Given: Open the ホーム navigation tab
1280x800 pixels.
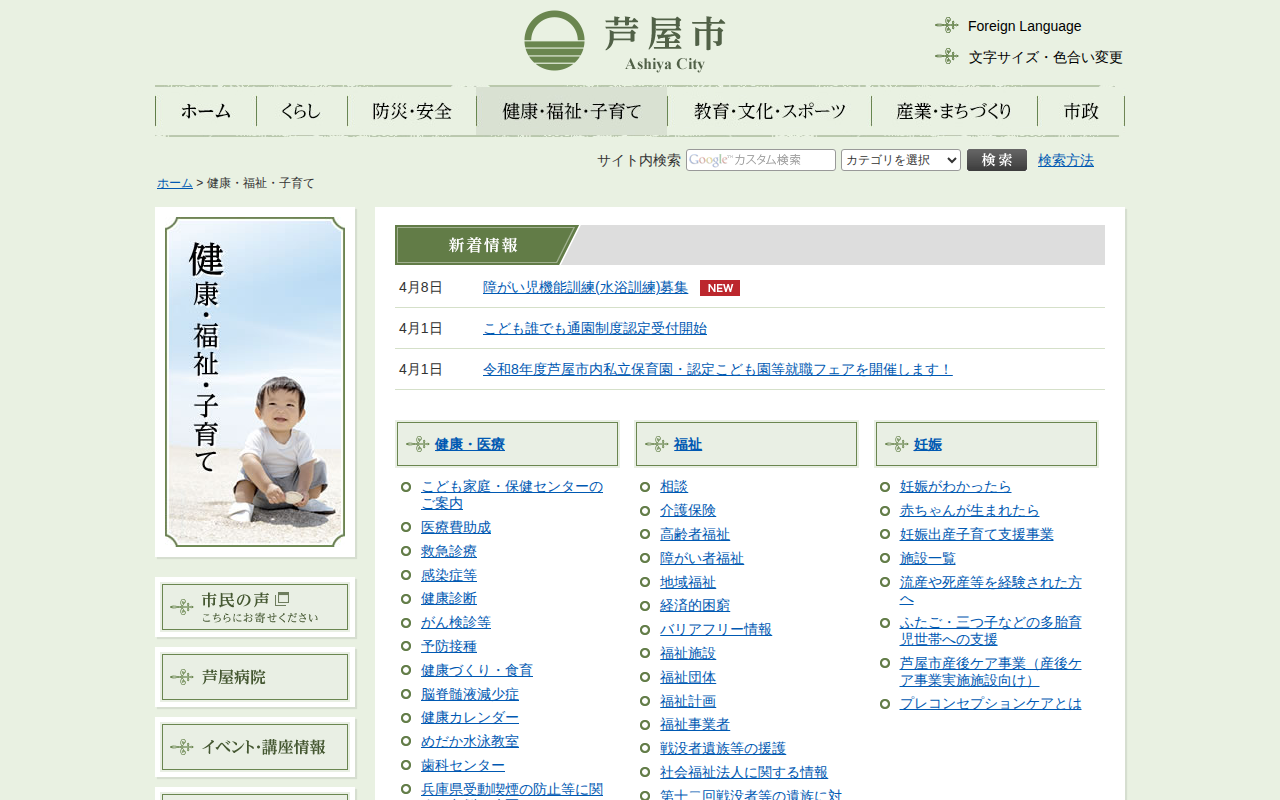Looking at the screenshot, I should pyautogui.click(x=206, y=111).
